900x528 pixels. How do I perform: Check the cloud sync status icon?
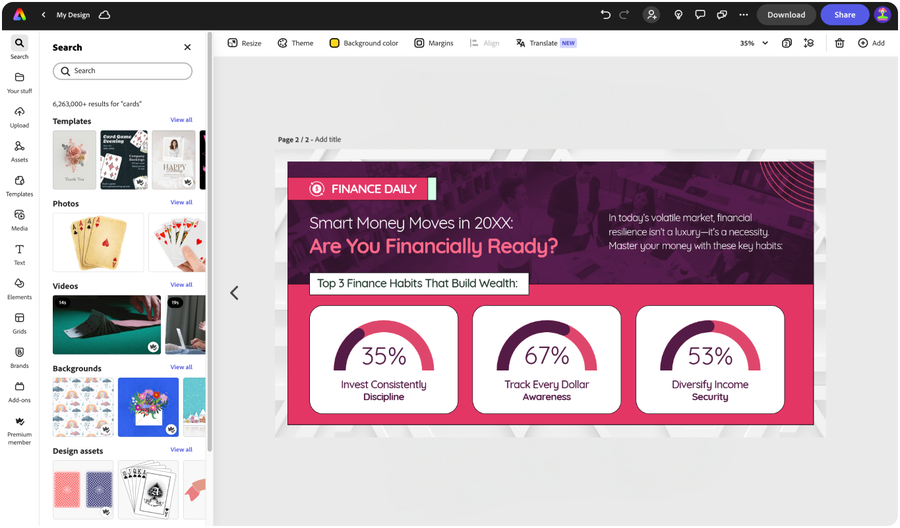pyautogui.click(x=104, y=15)
